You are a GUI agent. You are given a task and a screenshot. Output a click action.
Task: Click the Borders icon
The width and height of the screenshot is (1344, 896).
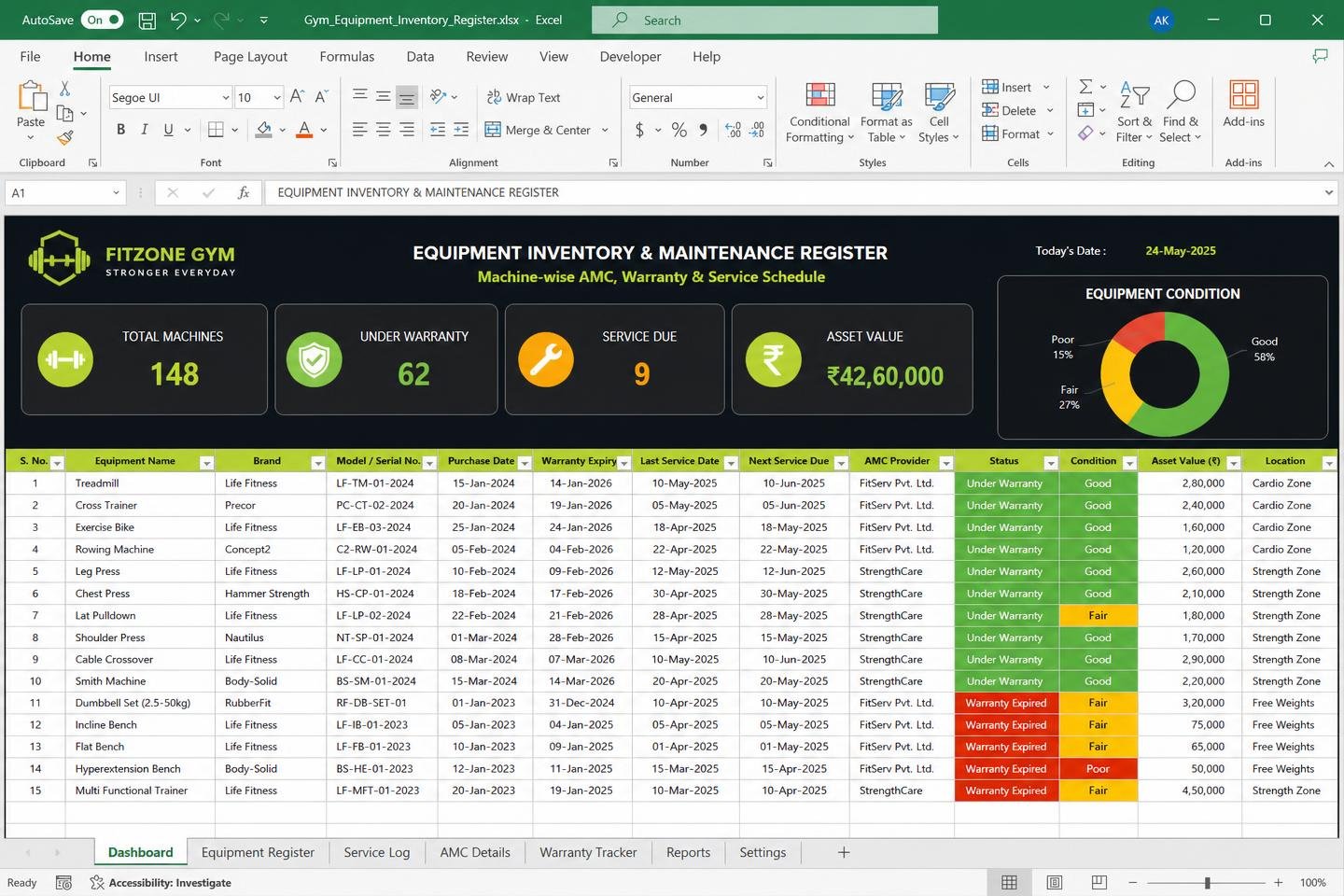coord(216,130)
